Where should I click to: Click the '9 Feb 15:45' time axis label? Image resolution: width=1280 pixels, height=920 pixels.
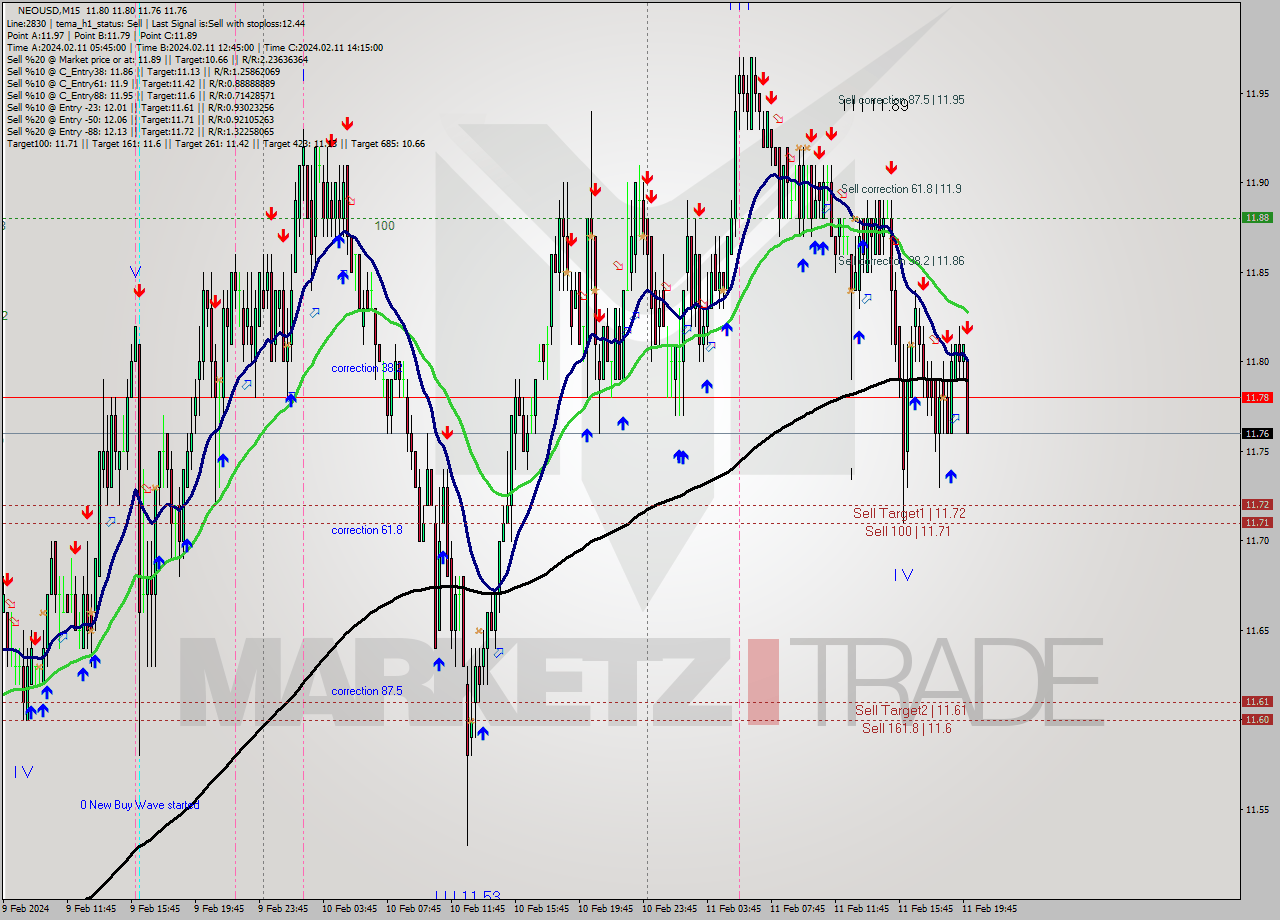[155, 909]
